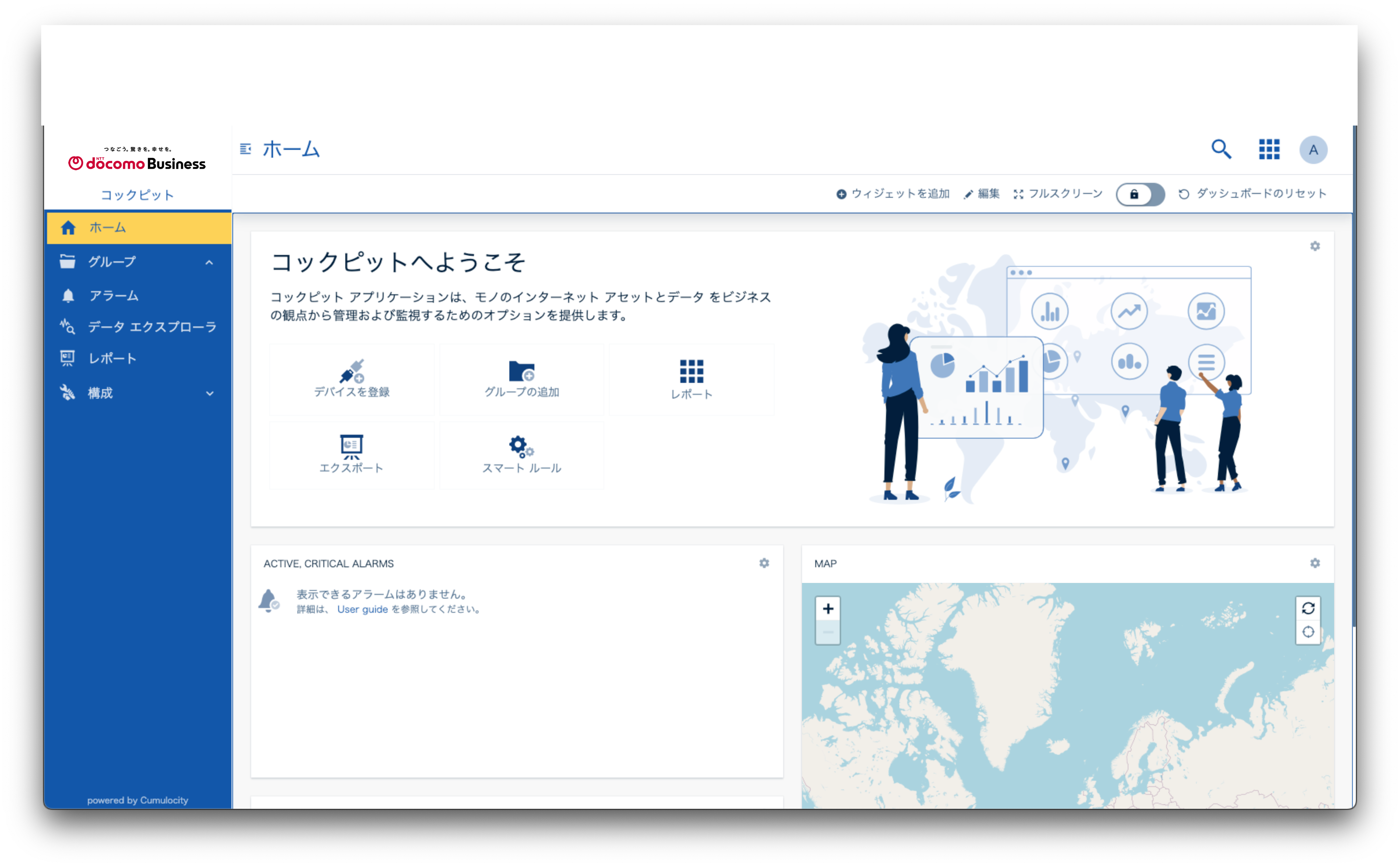Image resolution: width=1400 pixels, height=867 pixels.
Task: Click the docomo Business logo
Action: click(137, 159)
